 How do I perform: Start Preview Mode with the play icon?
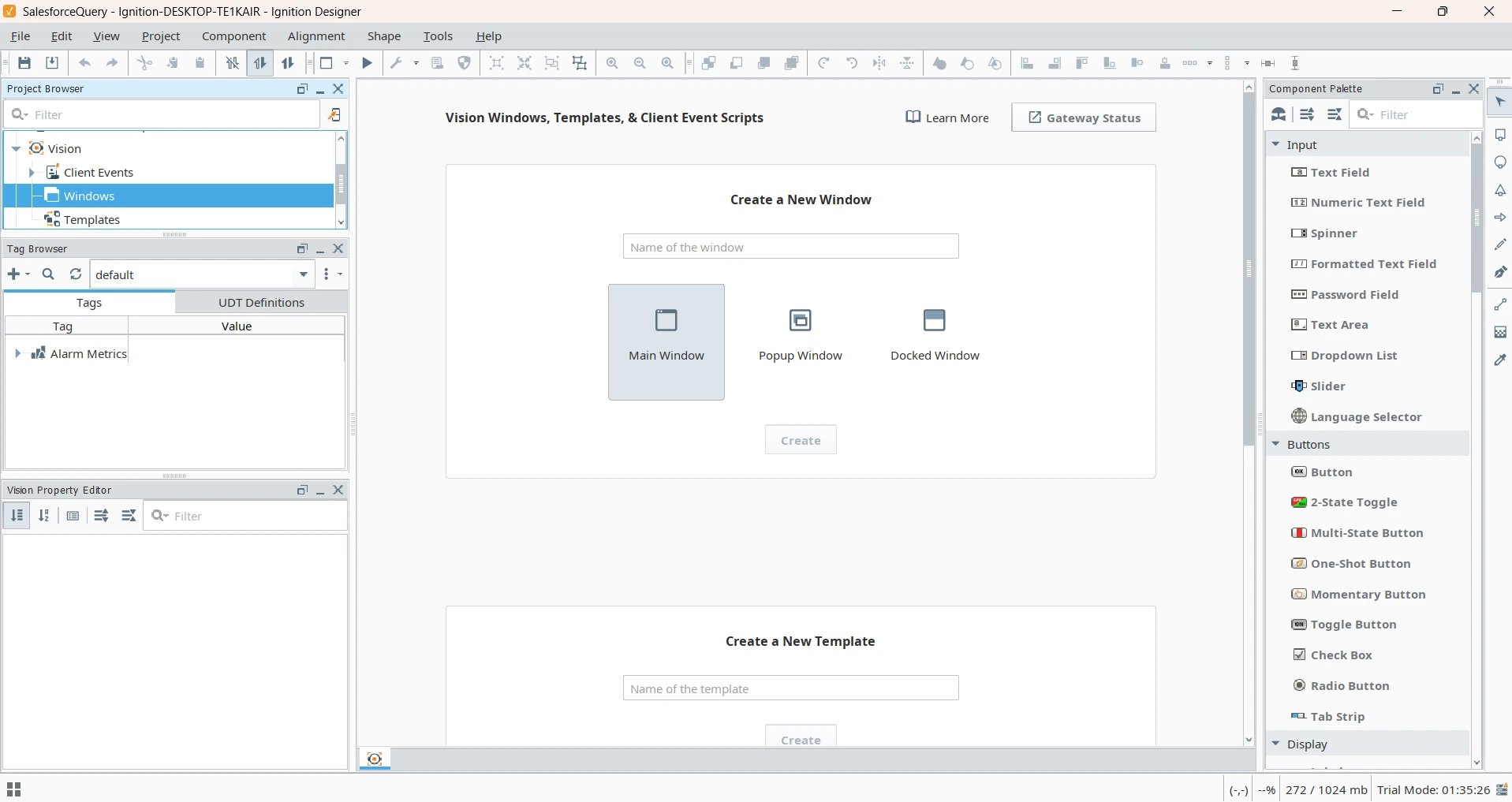[x=367, y=63]
